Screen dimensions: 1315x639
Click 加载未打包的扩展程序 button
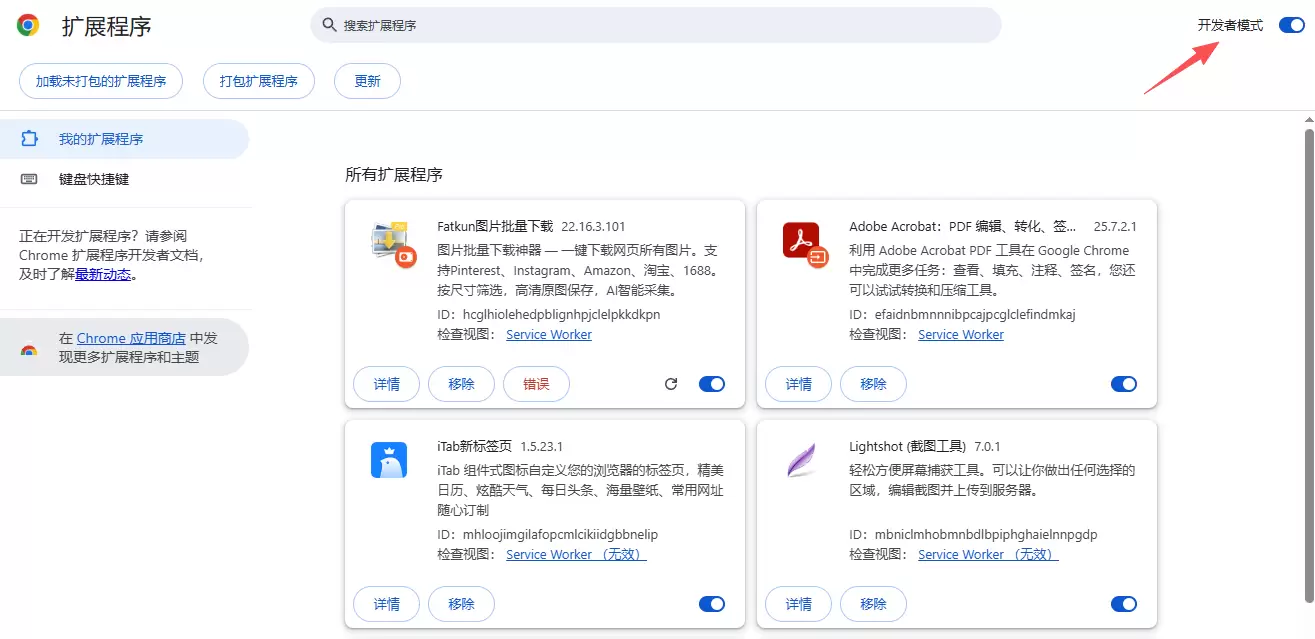pos(101,81)
